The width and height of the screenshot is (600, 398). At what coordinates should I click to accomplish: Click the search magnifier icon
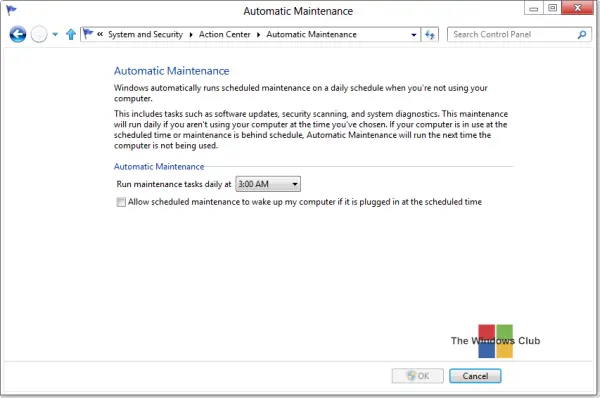pyautogui.click(x=582, y=34)
